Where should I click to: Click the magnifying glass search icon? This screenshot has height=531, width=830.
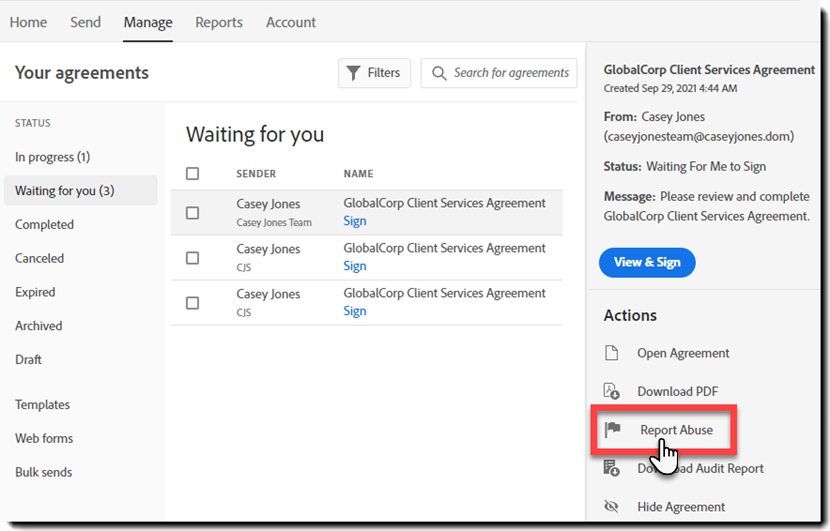click(x=439, y=73)
